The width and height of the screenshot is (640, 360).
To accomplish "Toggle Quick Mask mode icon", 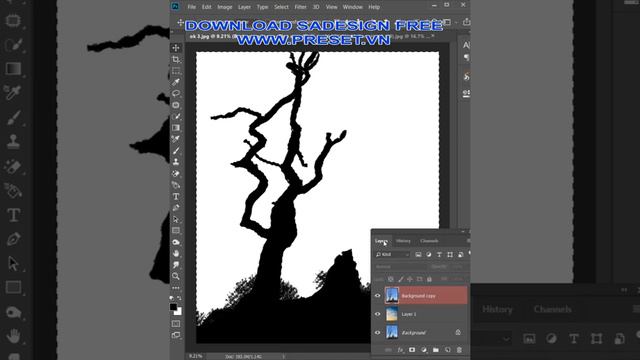I will [x=176, y=324].
